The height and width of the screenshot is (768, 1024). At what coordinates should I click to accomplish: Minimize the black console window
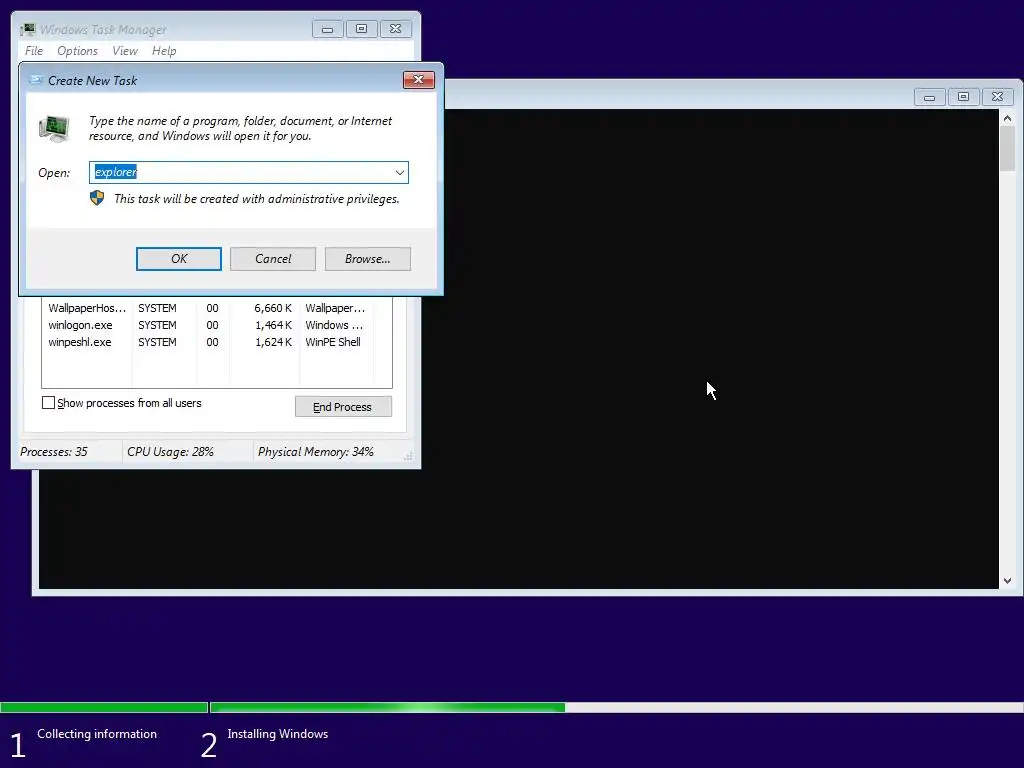click(929, 97)
